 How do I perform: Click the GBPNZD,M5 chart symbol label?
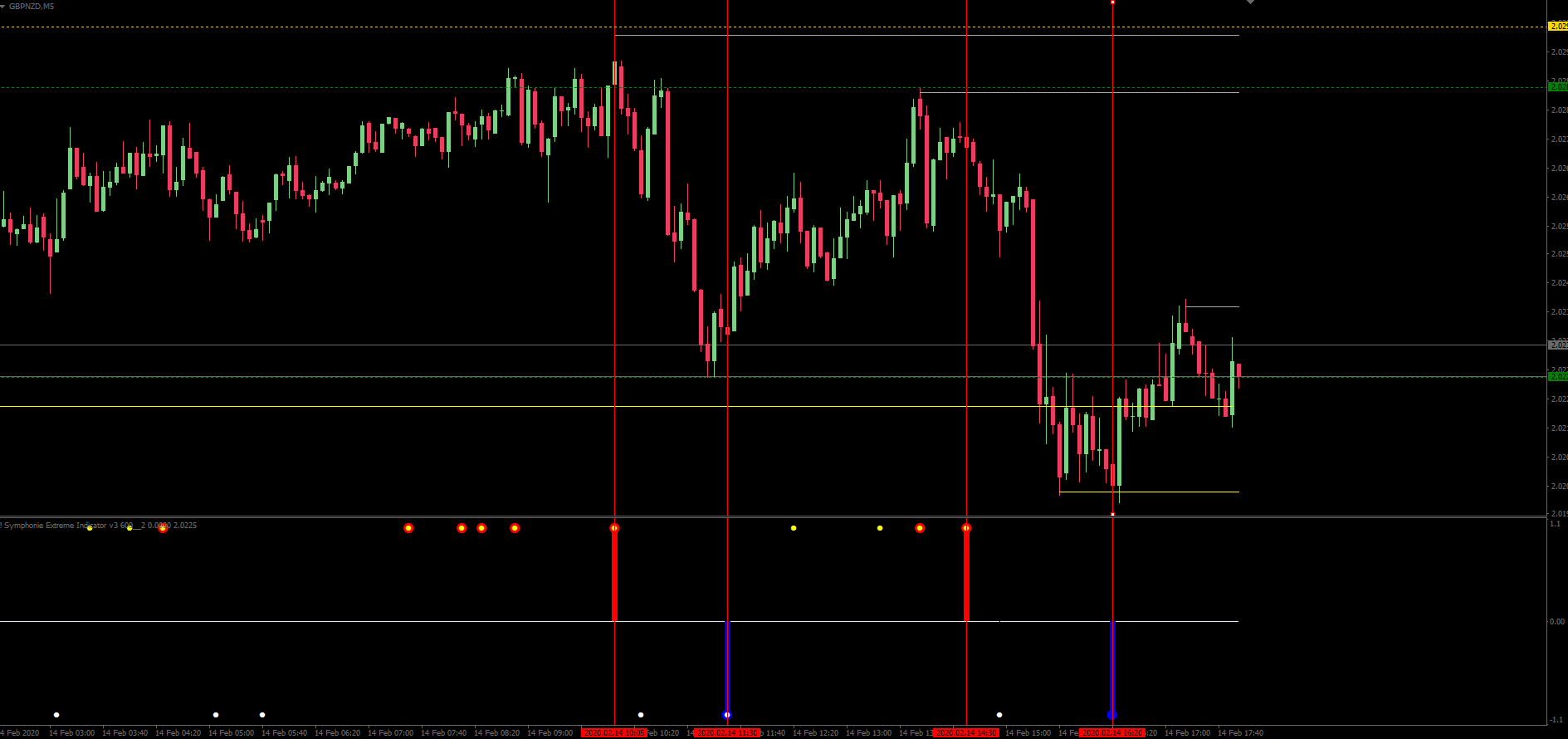32,7
